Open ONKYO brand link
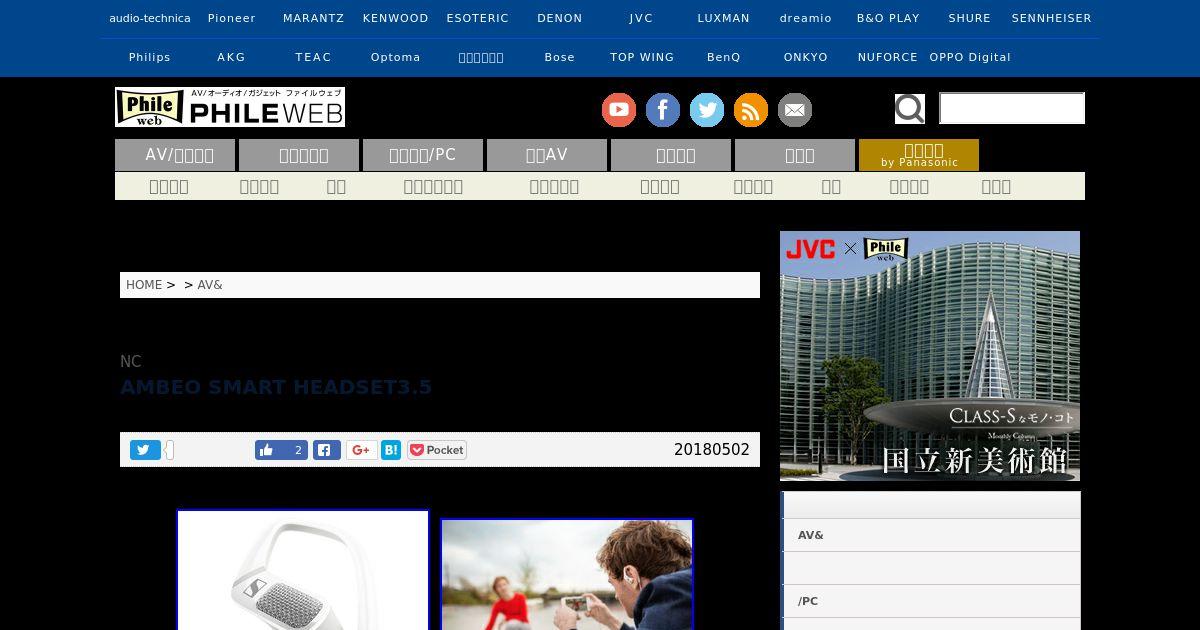This screenshot has width=1200, height=630. (x=806, y=57)
